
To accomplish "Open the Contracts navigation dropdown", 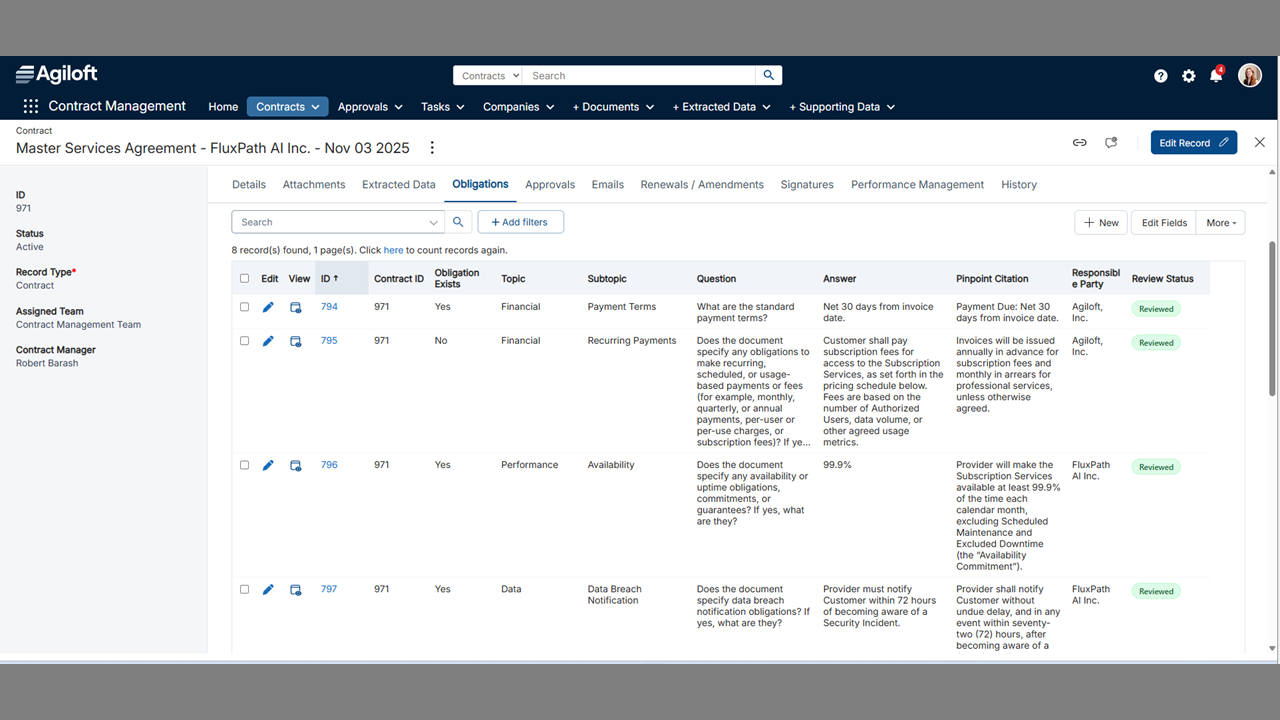I will [287, 106].
